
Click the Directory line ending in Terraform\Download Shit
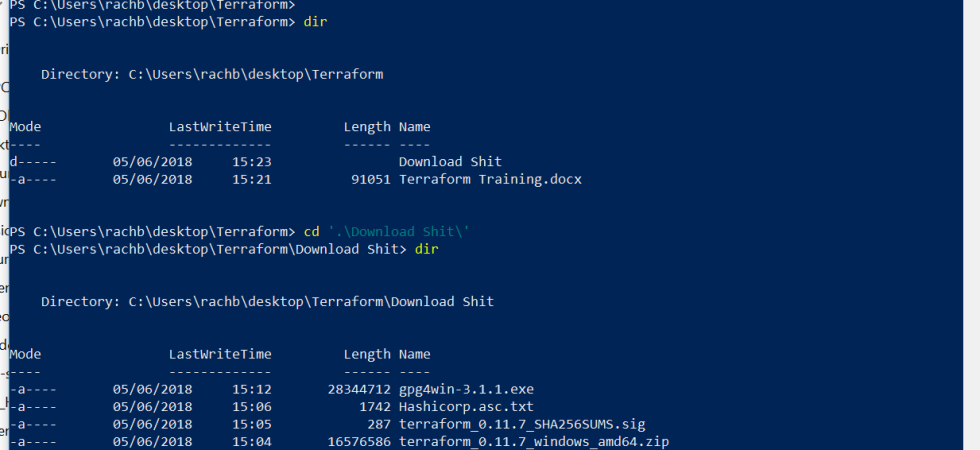click(x=268, y=302)
